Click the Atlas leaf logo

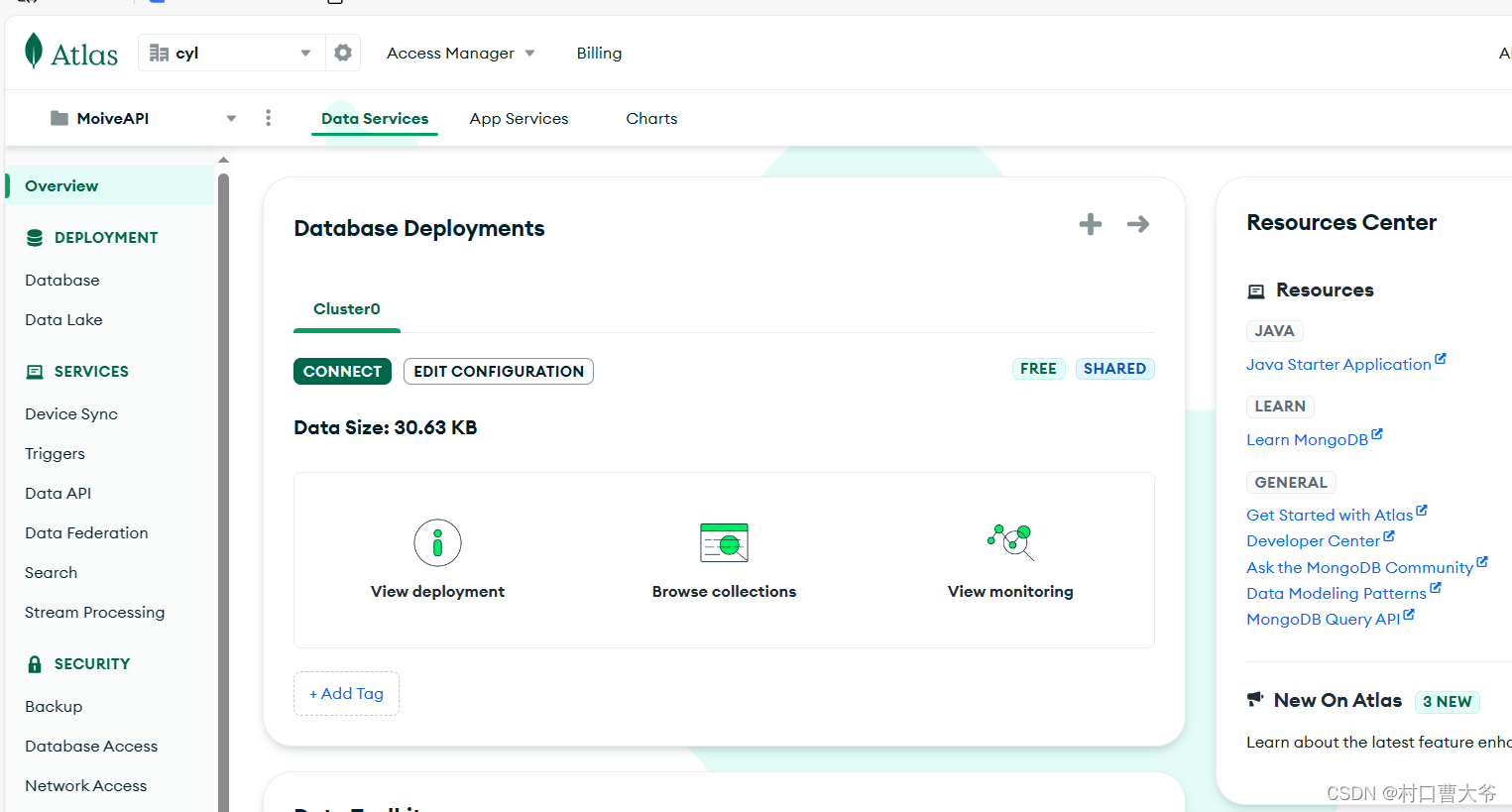(34, 52)
